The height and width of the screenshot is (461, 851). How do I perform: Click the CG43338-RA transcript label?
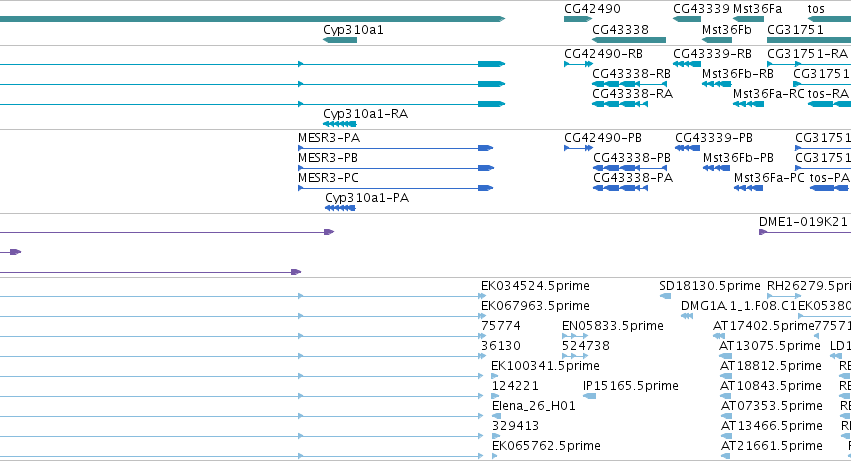coord(632,94)
